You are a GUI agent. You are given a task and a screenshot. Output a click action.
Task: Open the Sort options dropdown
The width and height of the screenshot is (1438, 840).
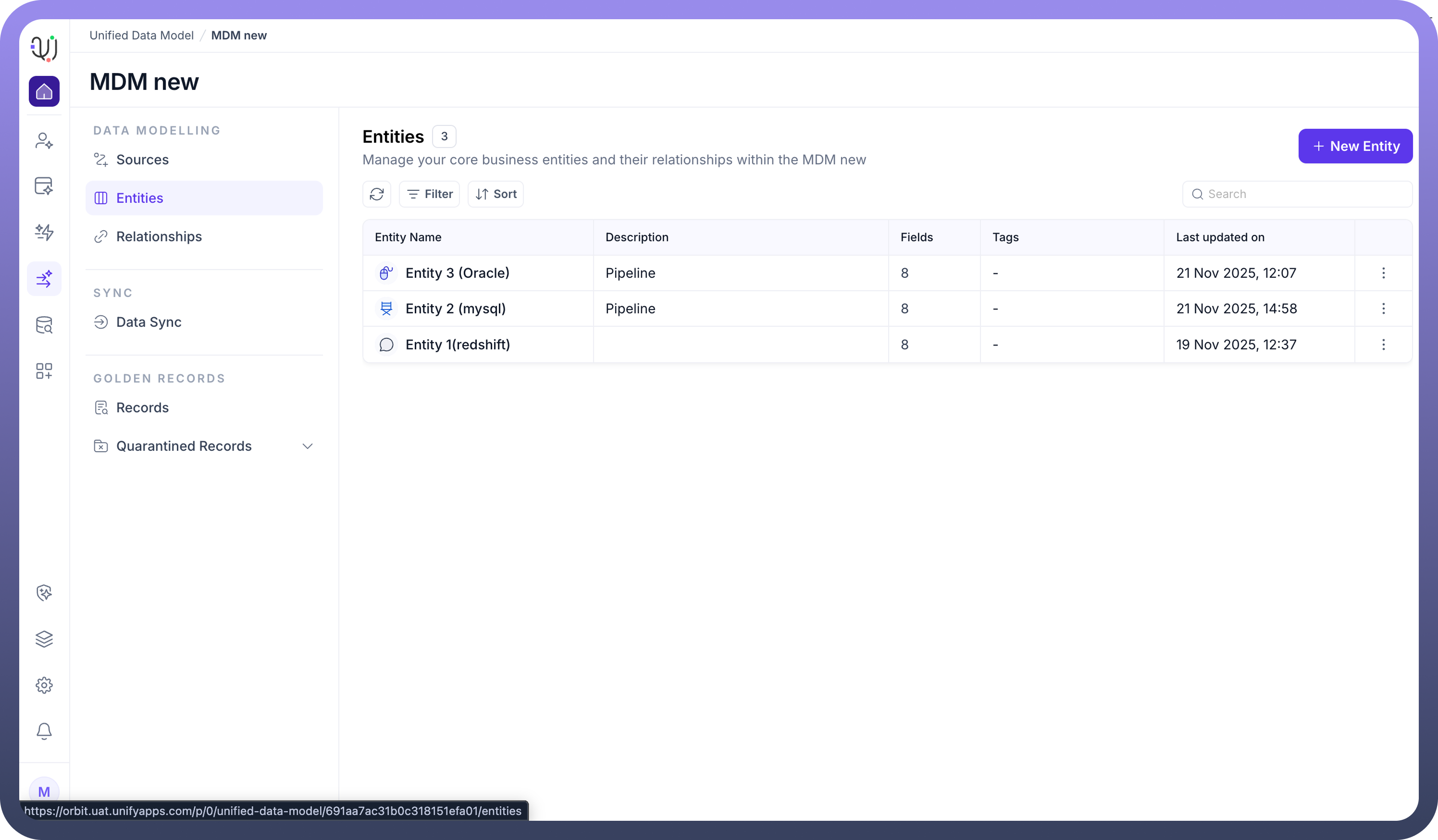click(x=496, y=194)
